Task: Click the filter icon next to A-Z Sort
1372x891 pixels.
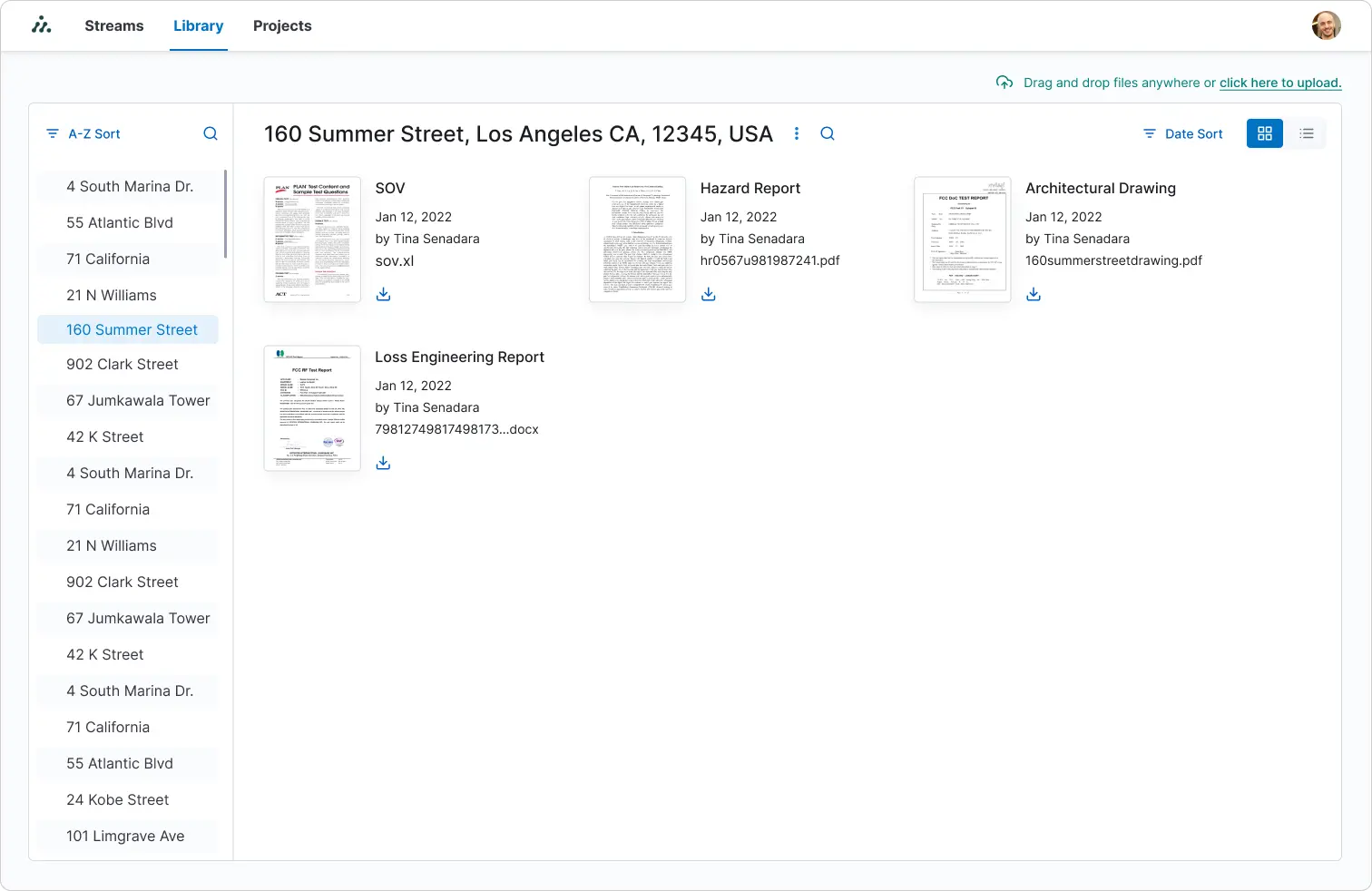Action: pos(52,133)
